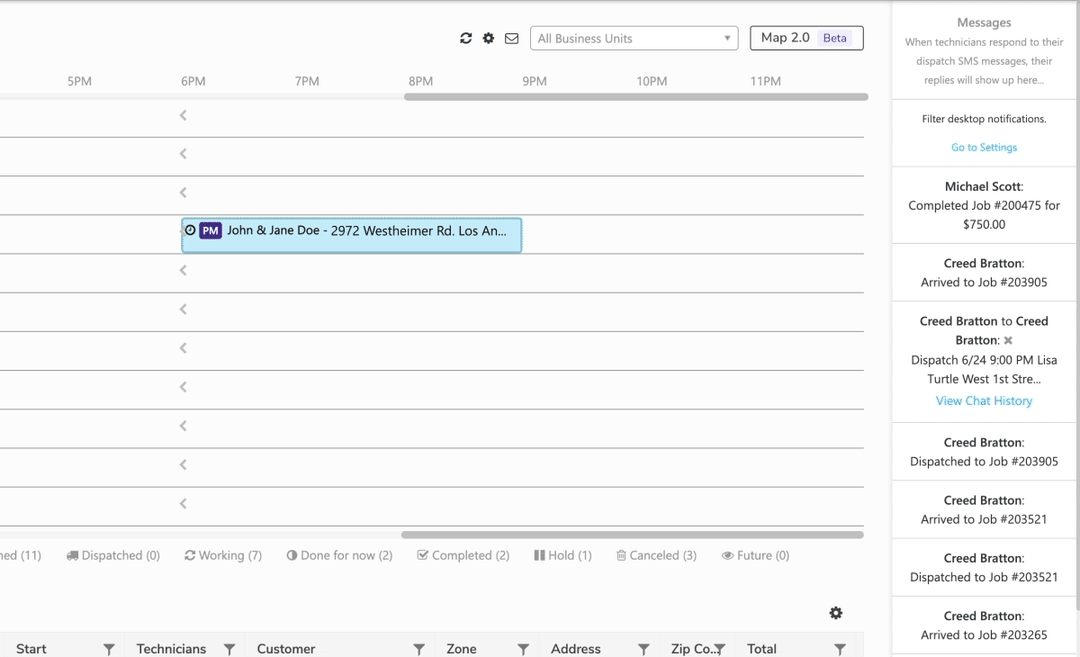Open the filter for the Address column
Viewport: 1080px width, 657px height.
tap(643, 649)
